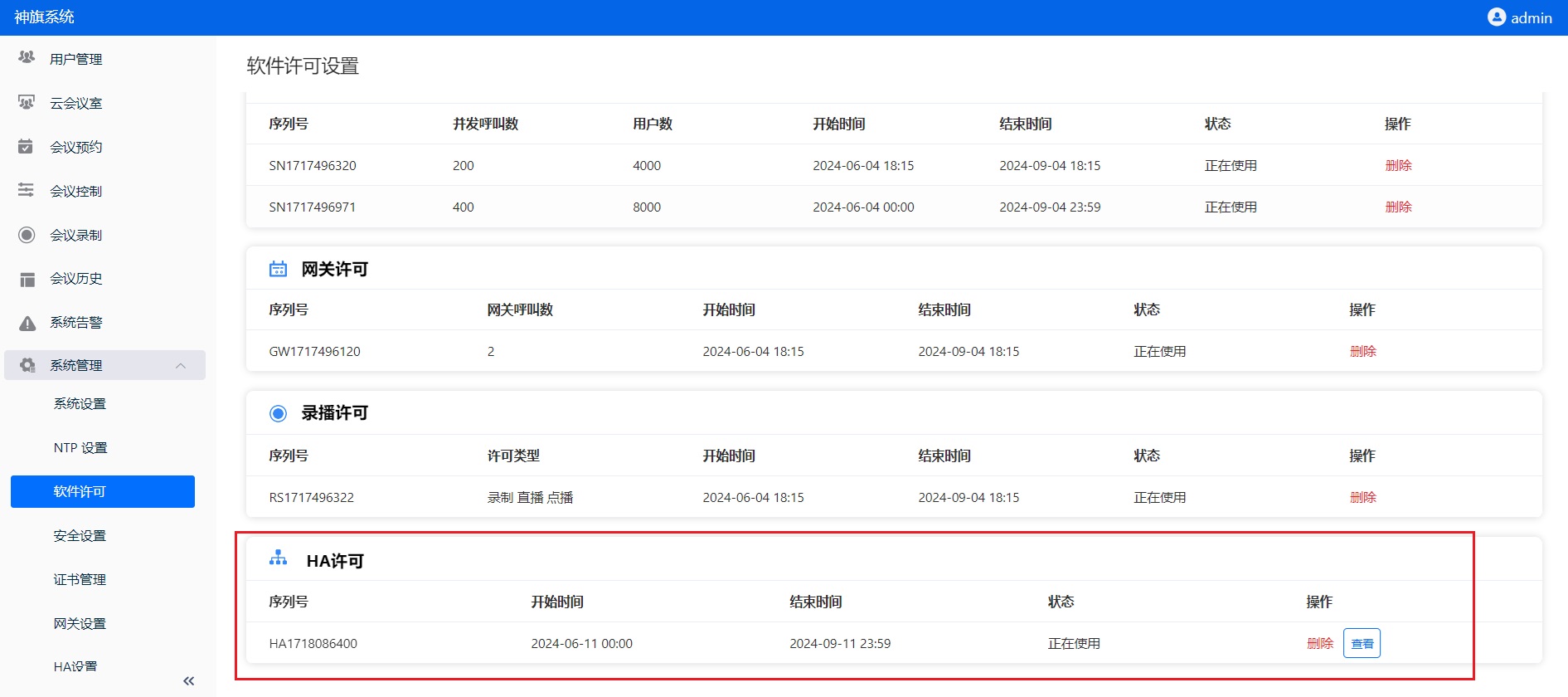This screenshot has width=1568, height=697.
Task: Click end time 2024-09-04 23:59
Action: (1050, 207)
